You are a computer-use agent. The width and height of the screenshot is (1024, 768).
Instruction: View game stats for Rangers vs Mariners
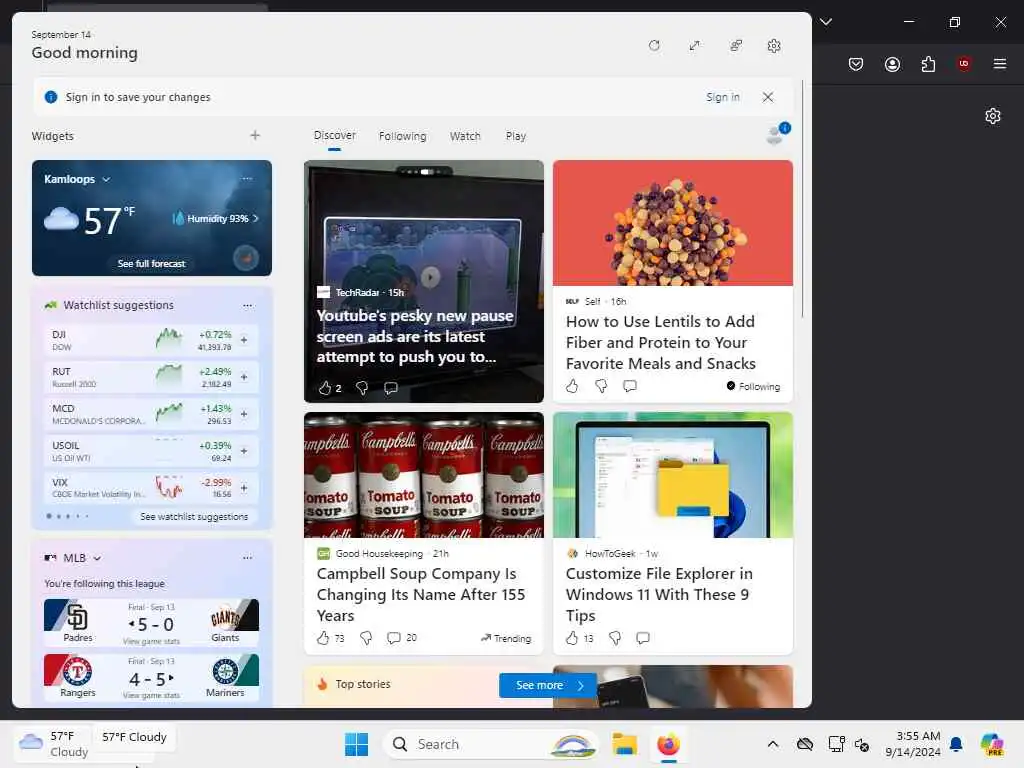point(152,696)
